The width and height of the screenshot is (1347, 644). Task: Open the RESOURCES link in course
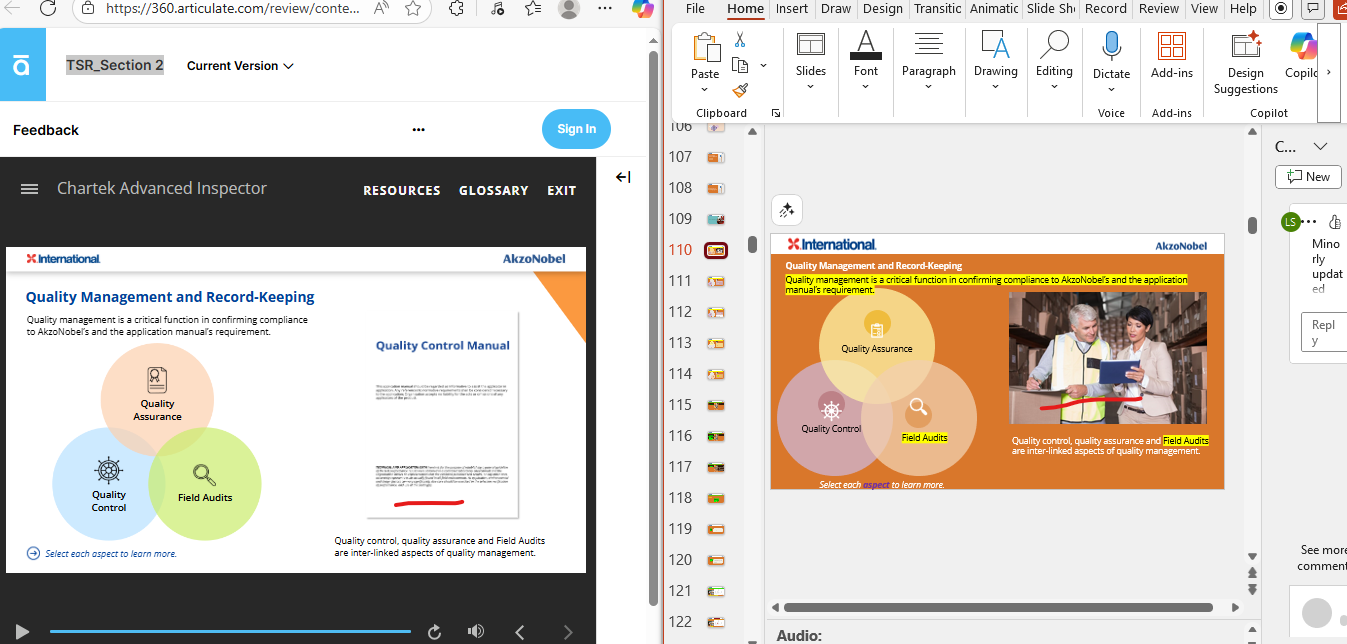click(x=401, y=190)
